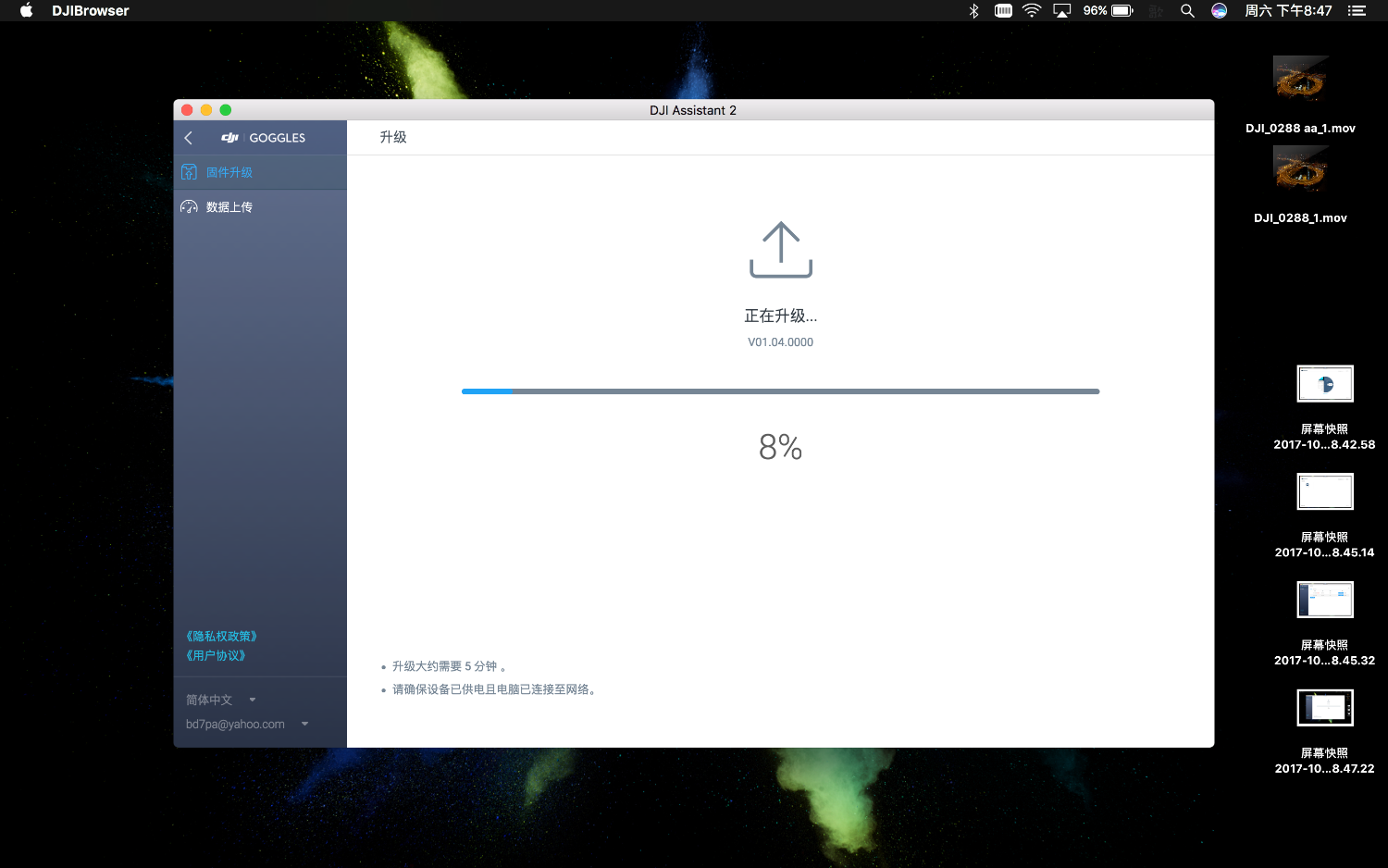The height and width of the screenshot is (868, 1388).
Task: Click the upgrade progress bar
Action: [781, 391]
